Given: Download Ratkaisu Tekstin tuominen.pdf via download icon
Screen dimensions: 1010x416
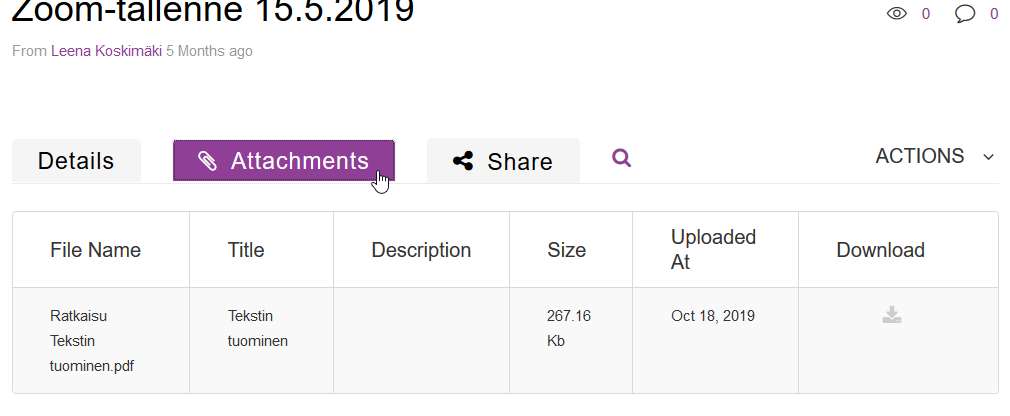Looking at the screenshot, I should pyautogui.click(x=891, y=315).
